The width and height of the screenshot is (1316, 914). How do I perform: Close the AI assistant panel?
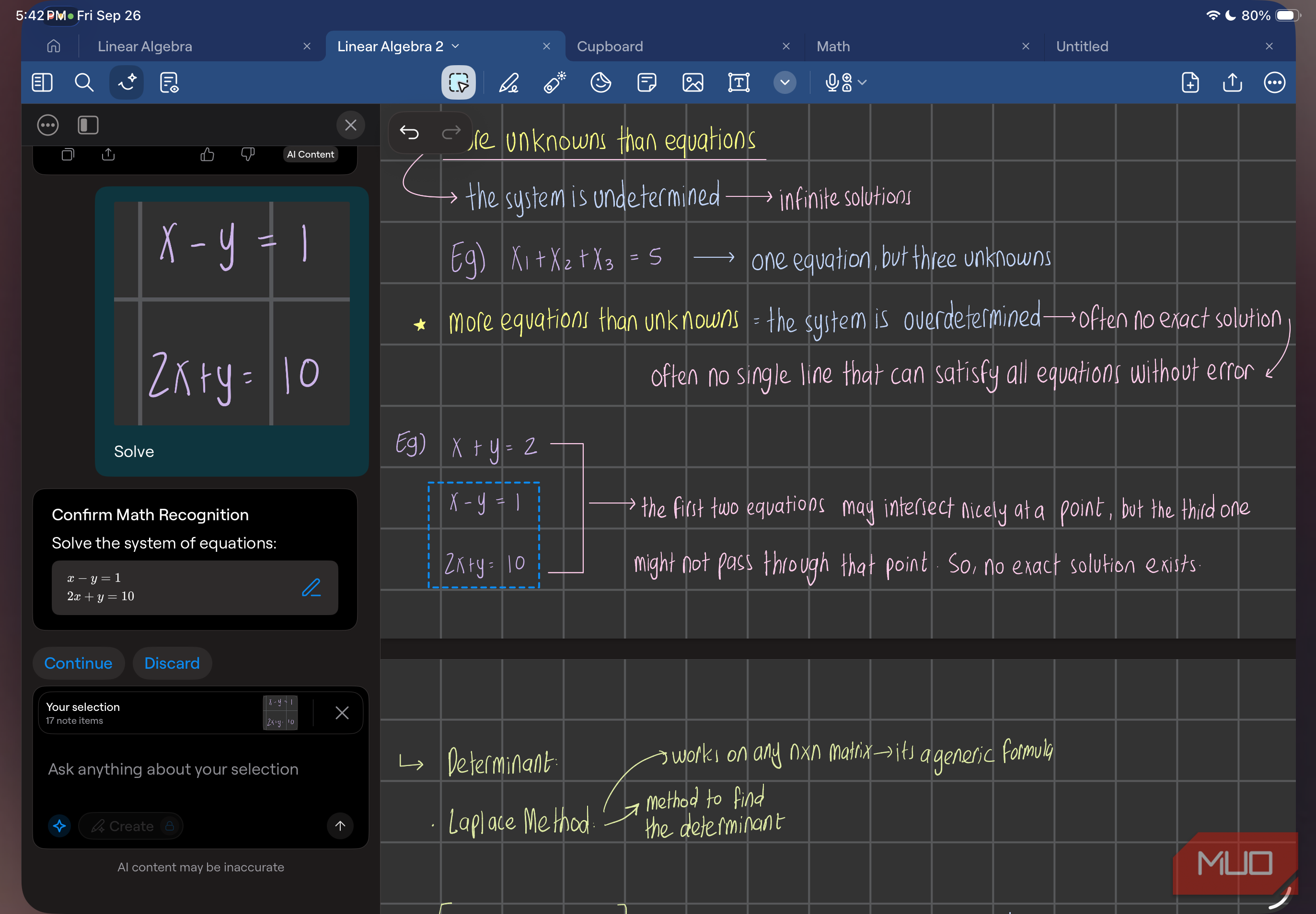pyautogui.click(x=351, y=125)
